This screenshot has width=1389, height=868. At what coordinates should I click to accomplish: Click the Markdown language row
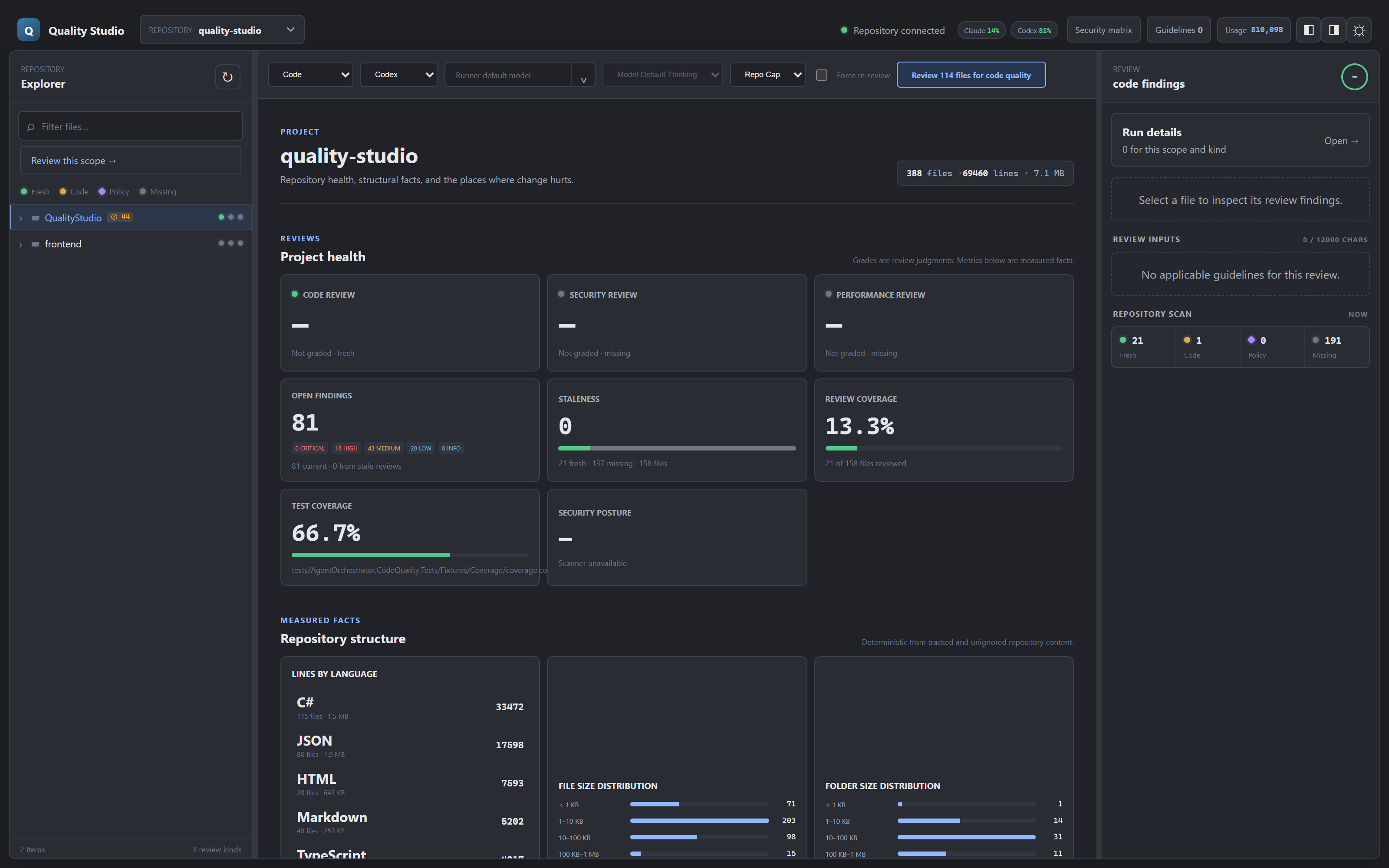pos(410,823)
